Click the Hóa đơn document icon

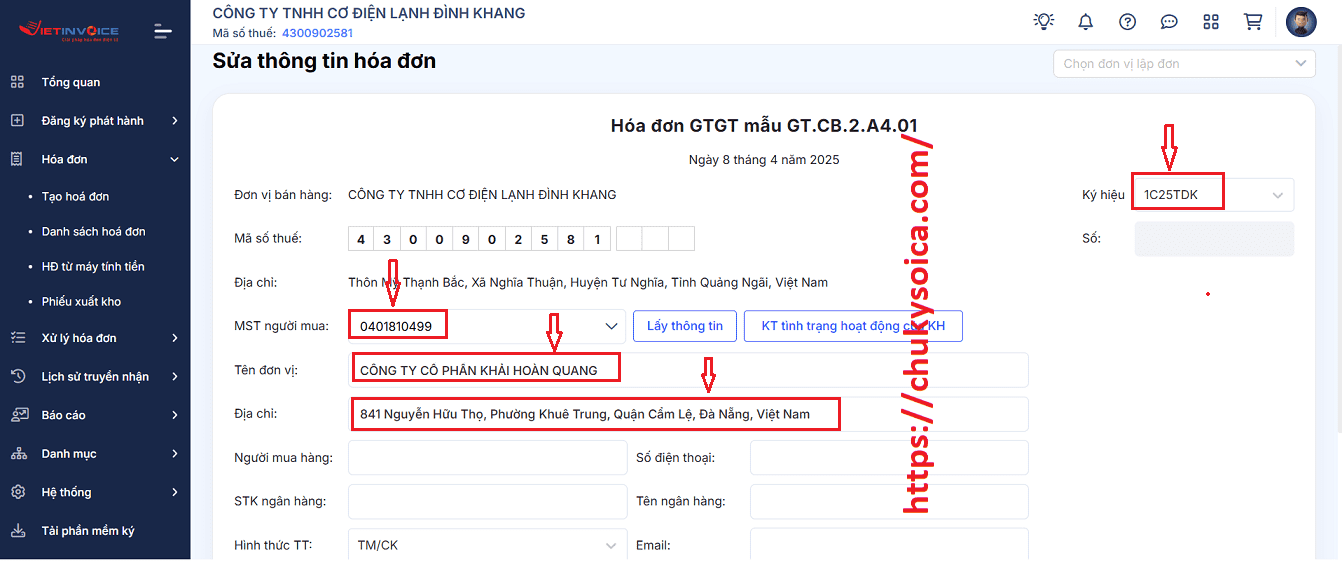[17, 159]
